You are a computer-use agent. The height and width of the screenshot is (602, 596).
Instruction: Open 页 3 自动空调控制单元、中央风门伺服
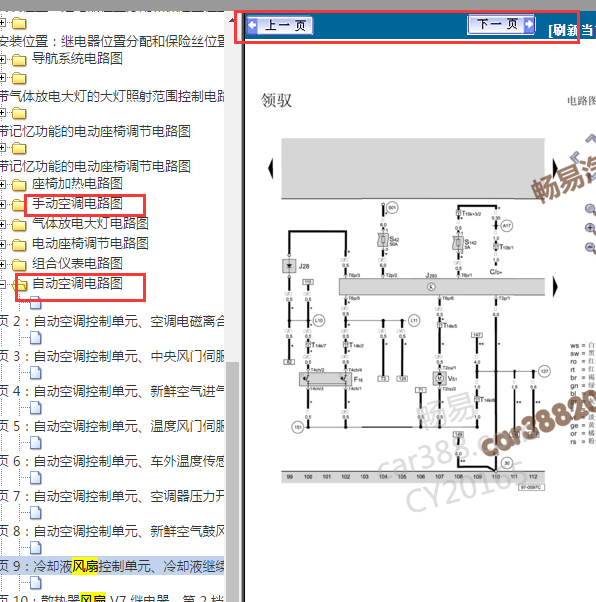click(112, 356)
